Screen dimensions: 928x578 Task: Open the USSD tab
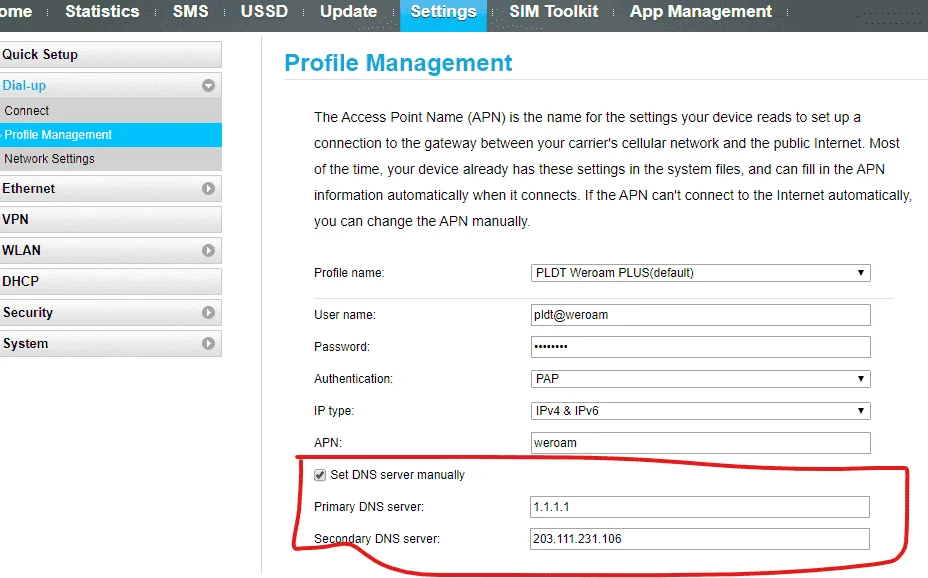click(x=264, y=11)
